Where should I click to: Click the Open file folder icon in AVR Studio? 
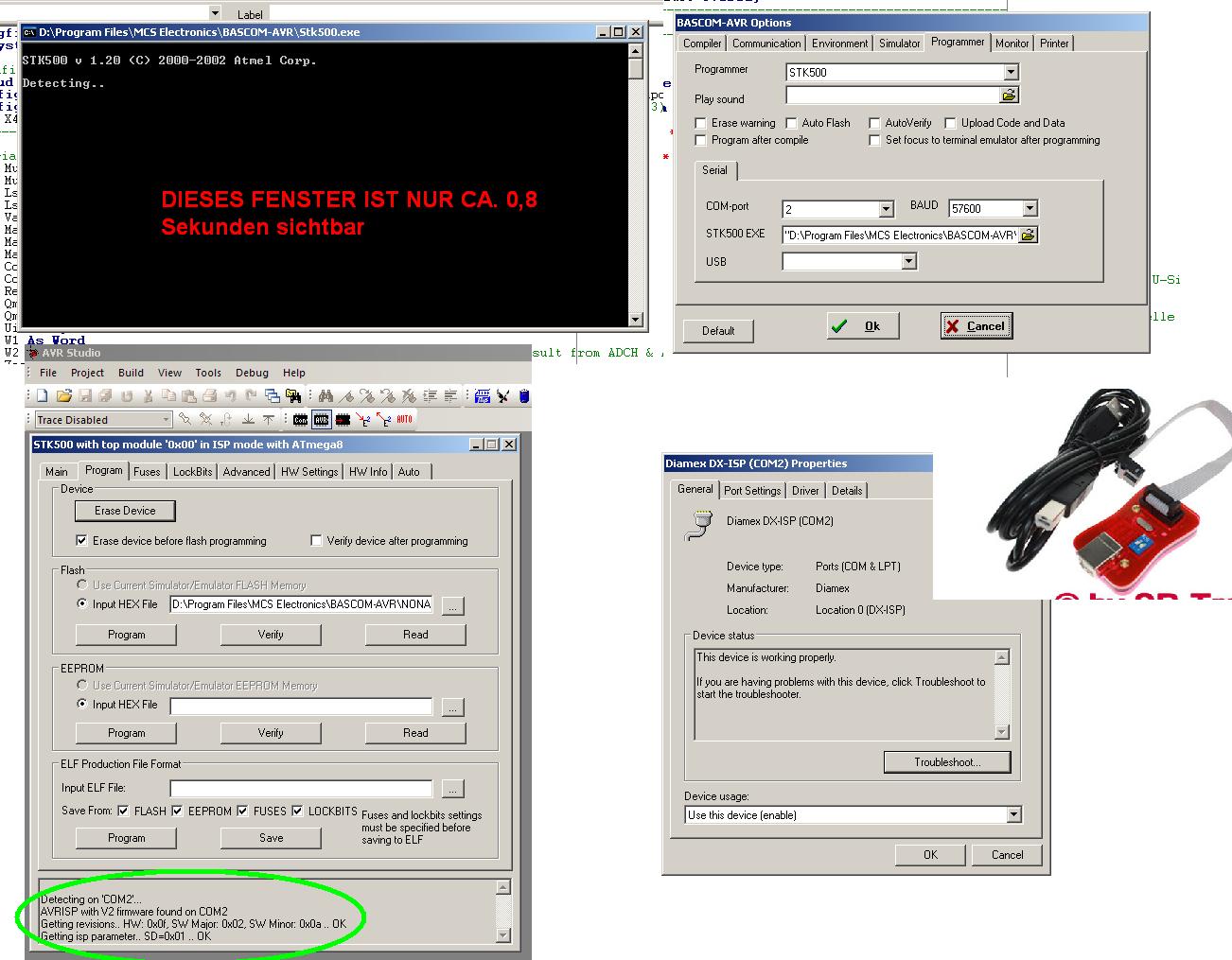[63, 395]
